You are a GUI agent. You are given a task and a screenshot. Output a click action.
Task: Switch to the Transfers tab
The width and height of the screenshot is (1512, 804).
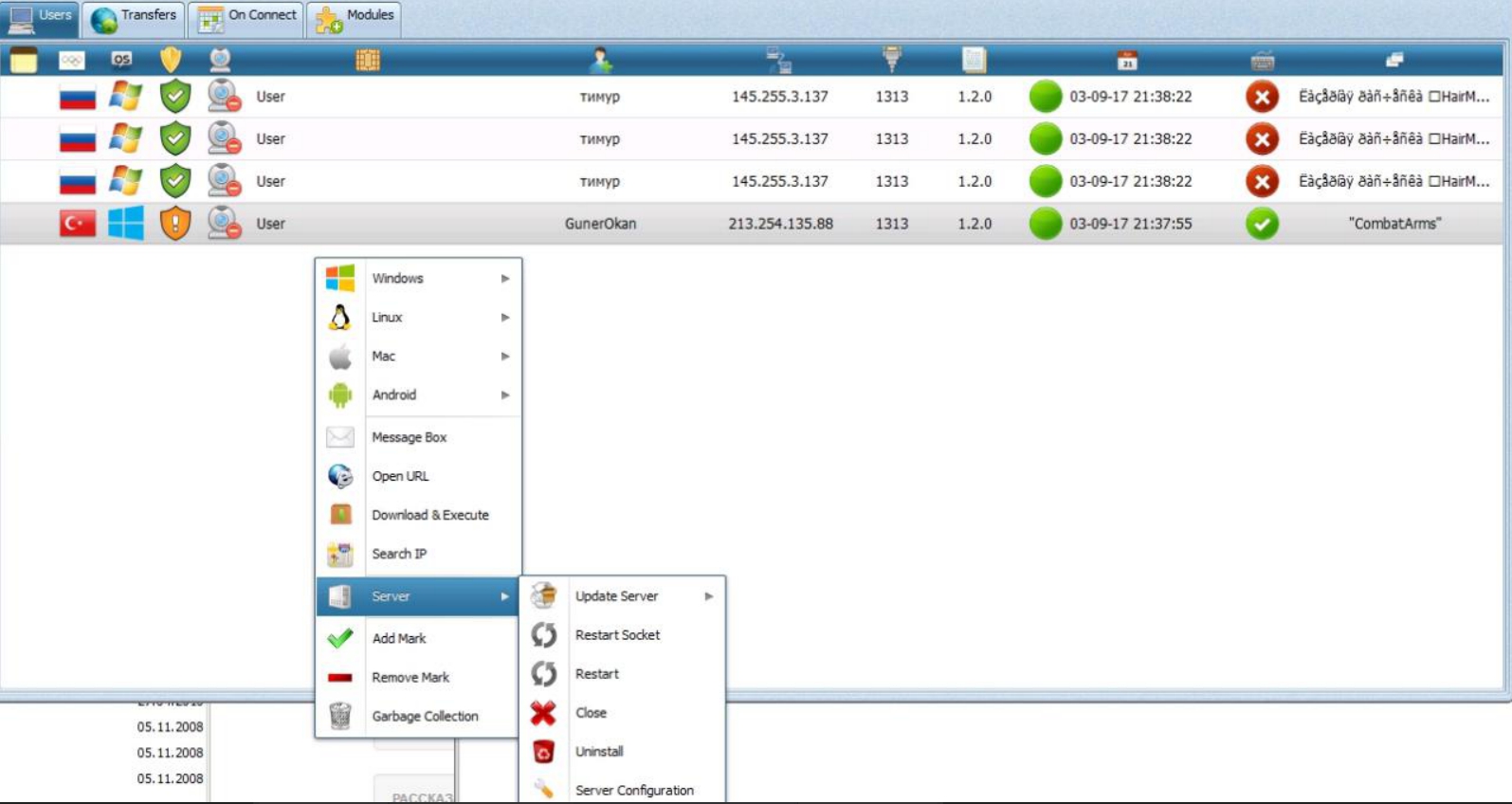[x=134, y=16]
